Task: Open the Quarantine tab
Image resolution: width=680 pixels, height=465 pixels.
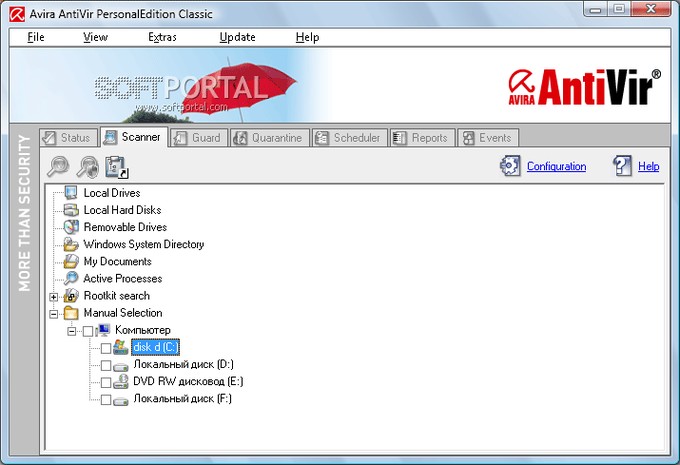Action: click(x=270, y=138)
